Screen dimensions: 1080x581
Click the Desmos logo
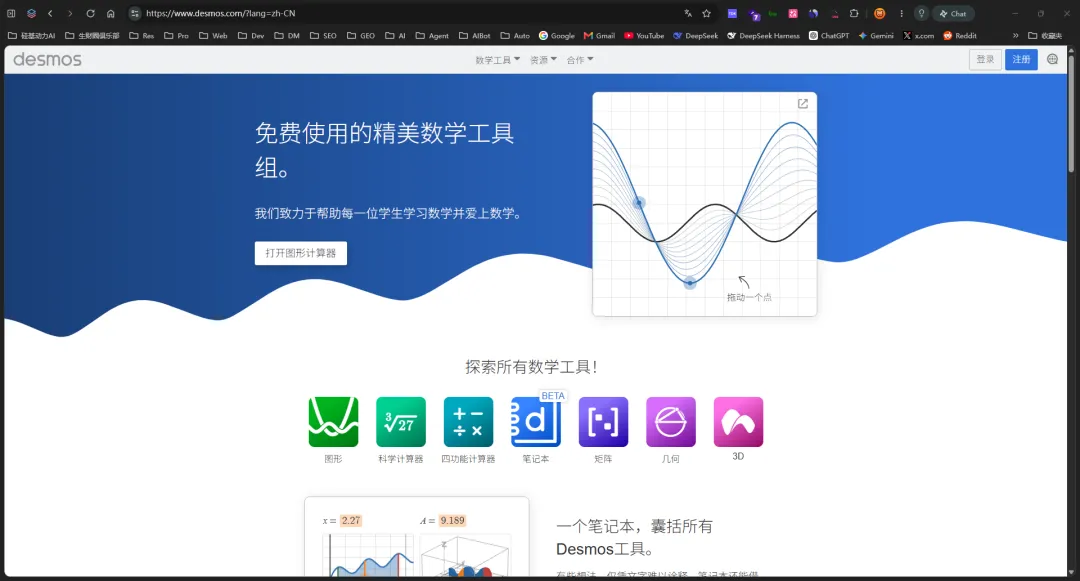click(x=48, y=60)
